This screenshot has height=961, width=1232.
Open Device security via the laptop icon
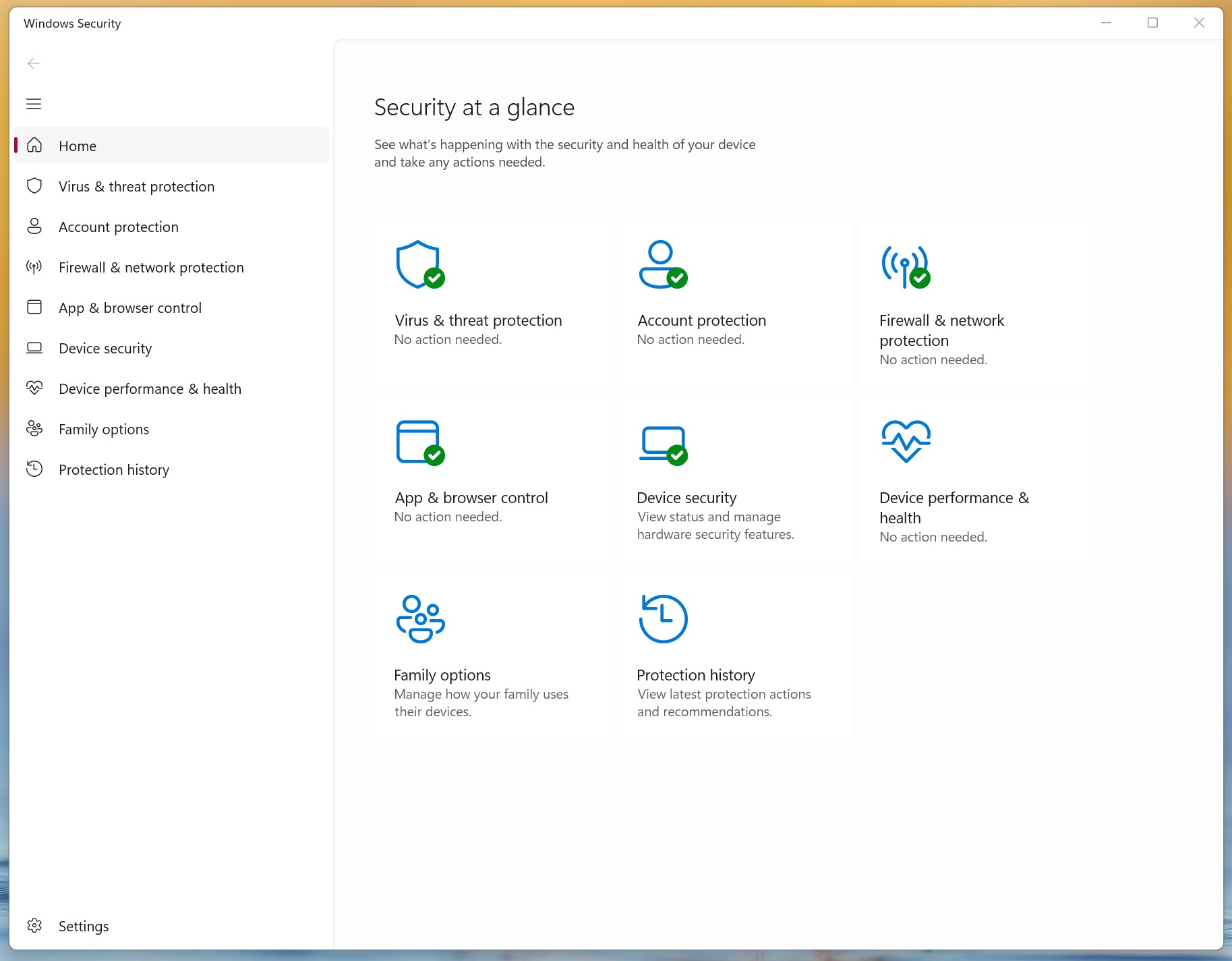point(662,443)
